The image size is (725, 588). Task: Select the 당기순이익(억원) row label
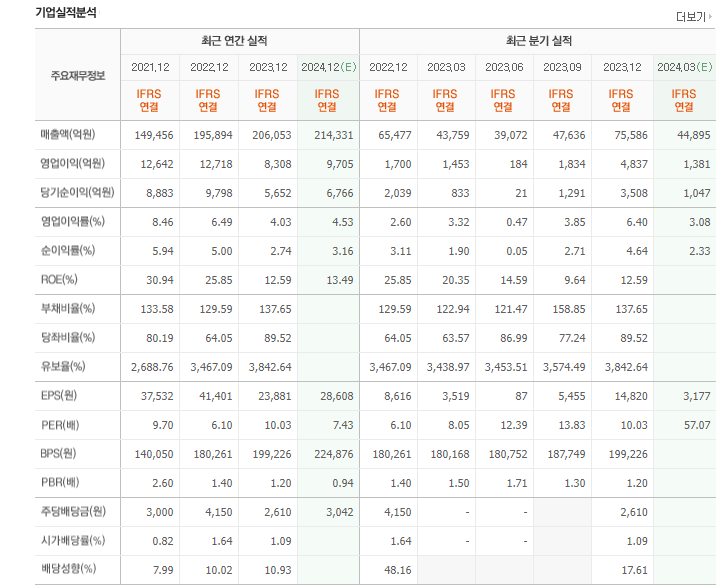(77, 192)
